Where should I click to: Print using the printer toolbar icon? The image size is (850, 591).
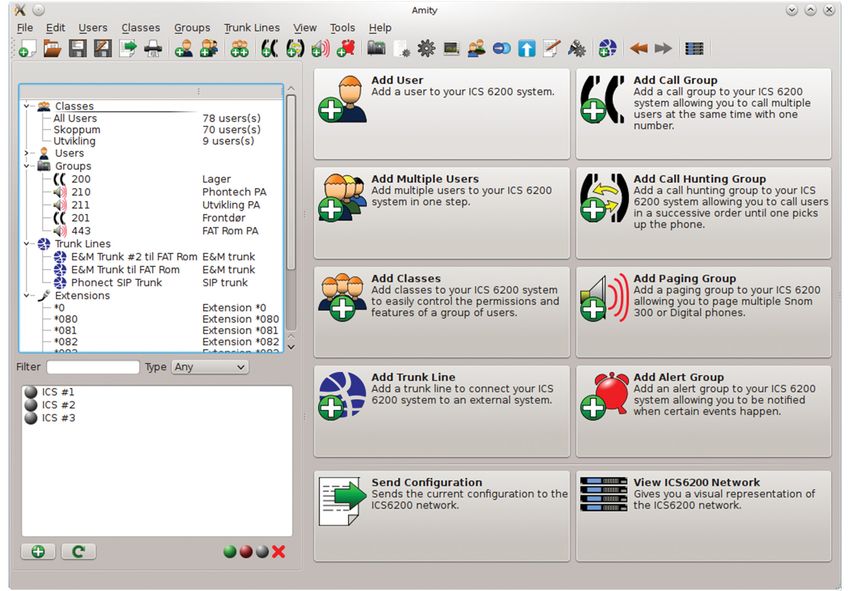[153, 49]
